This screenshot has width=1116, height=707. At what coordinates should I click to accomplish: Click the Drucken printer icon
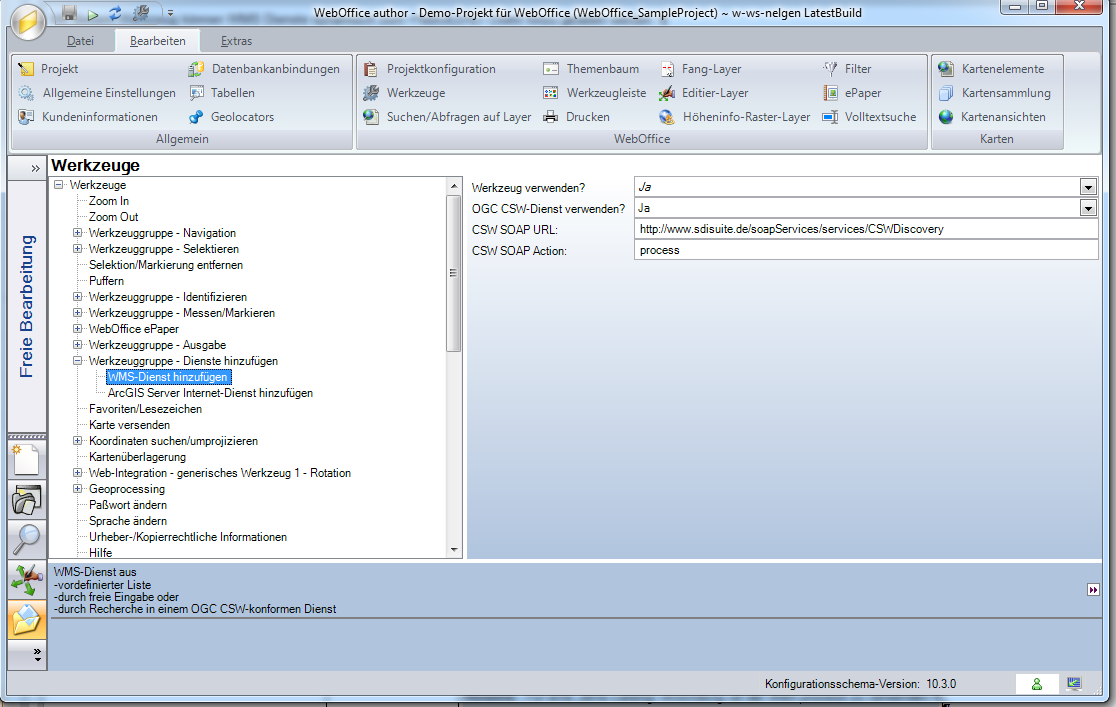point(551,117)
